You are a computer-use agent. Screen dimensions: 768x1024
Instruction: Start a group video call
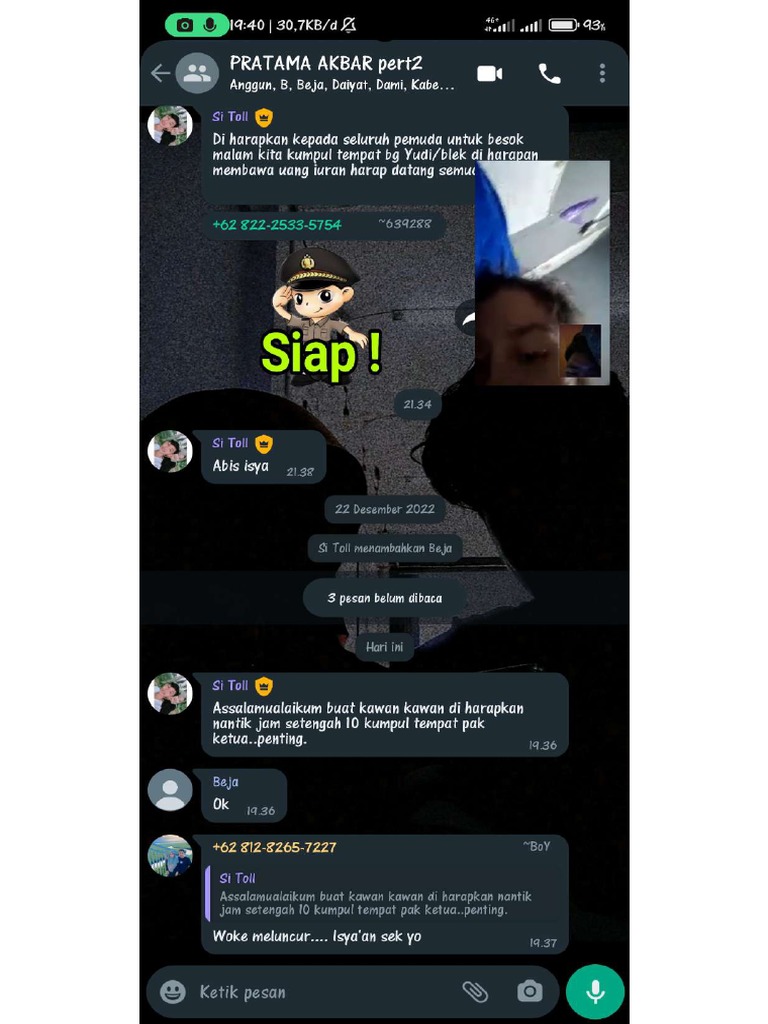(x=489, y=73)
